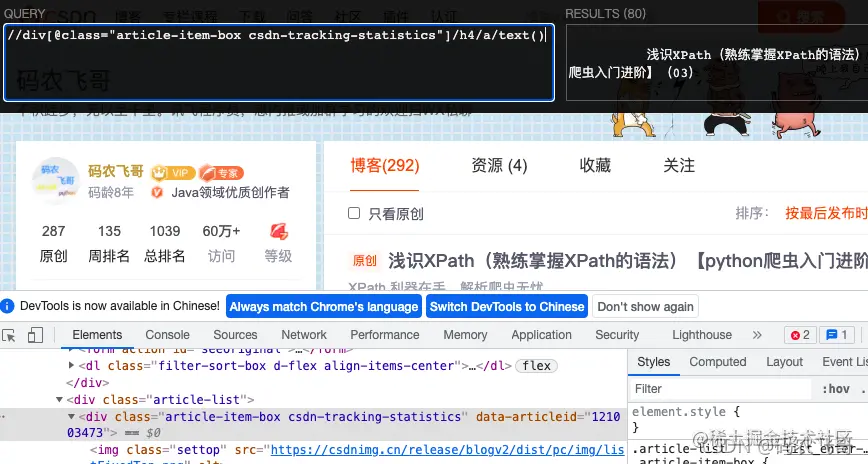Click the 287 原创 statistic
Viewport: 868px width, 464px height.
[54, 243]
